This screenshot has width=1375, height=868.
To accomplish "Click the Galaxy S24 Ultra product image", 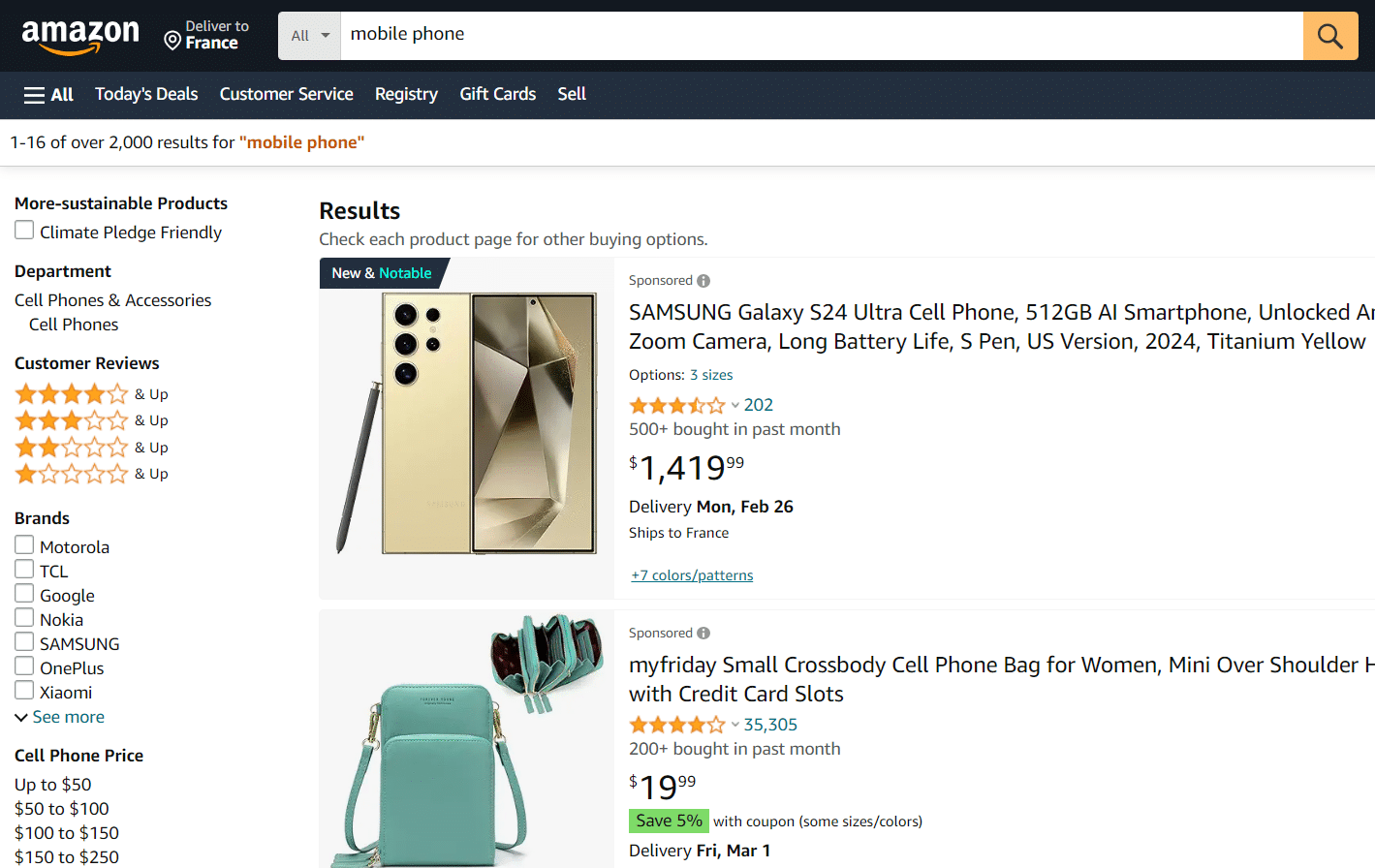I will click(x=466, y=423).
